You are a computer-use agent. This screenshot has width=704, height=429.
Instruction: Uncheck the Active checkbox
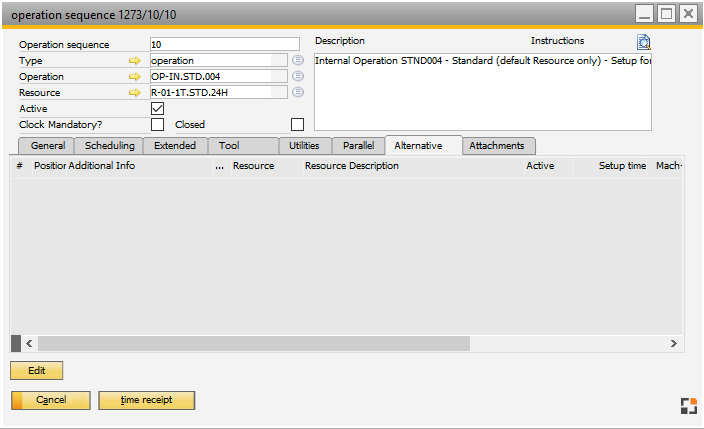pos(157,108)
